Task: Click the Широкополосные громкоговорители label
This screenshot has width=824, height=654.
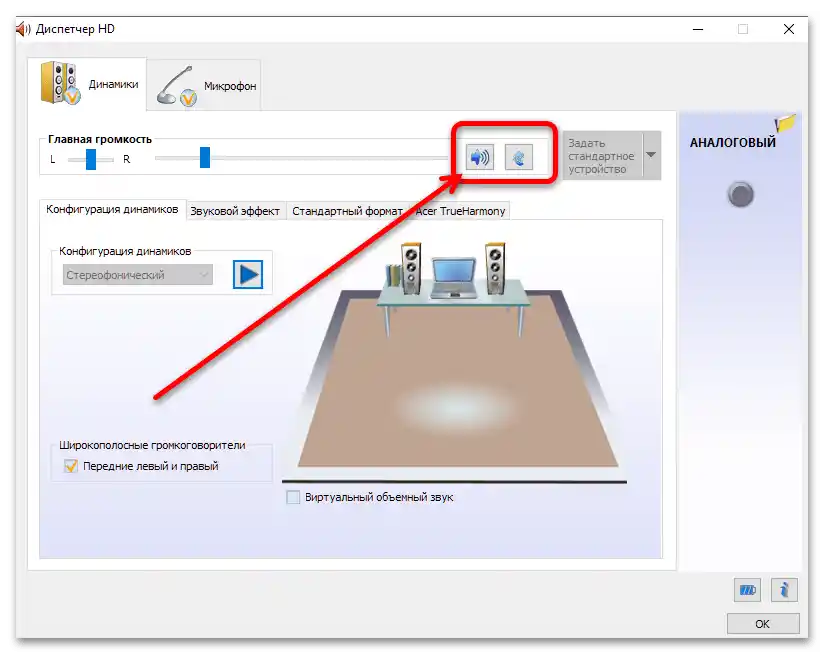Action: 152,445
